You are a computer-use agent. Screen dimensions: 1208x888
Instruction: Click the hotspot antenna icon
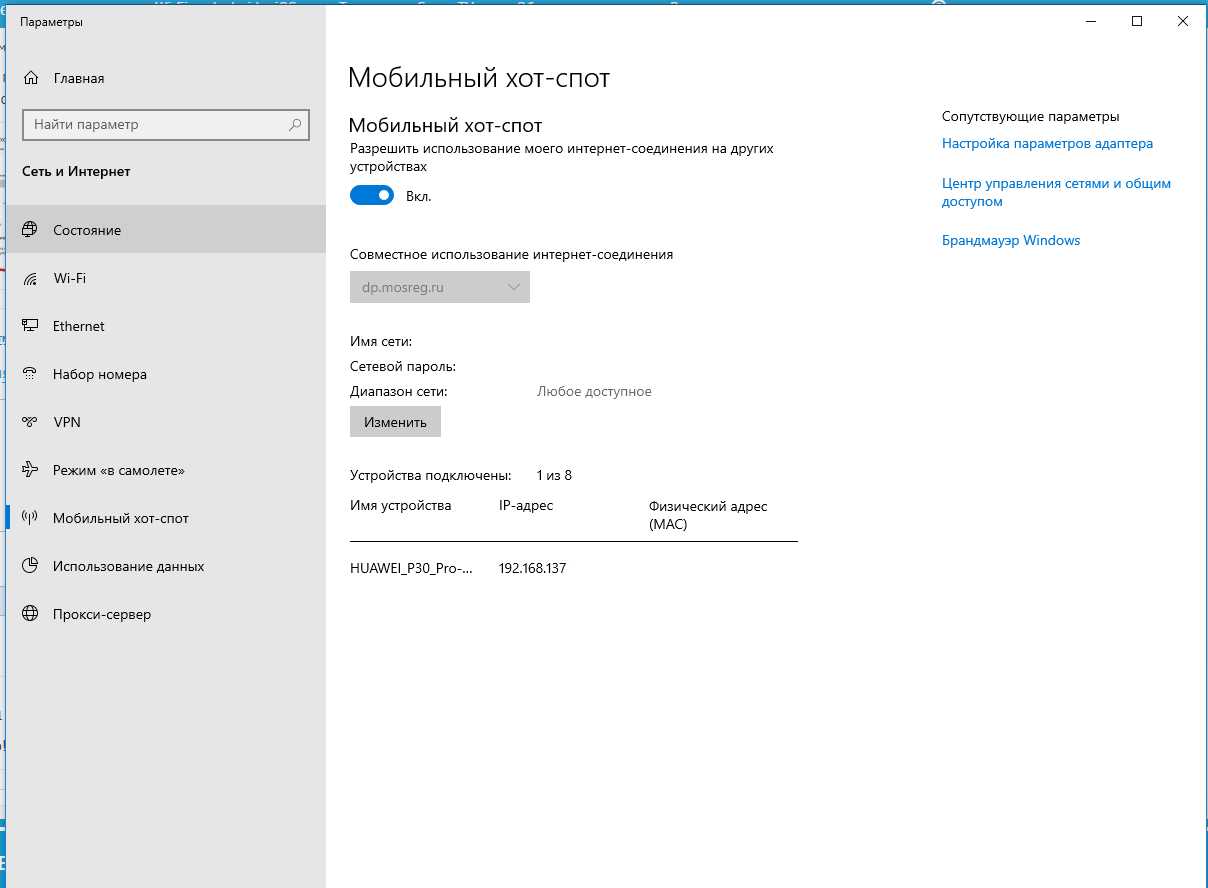click(31, 518)
